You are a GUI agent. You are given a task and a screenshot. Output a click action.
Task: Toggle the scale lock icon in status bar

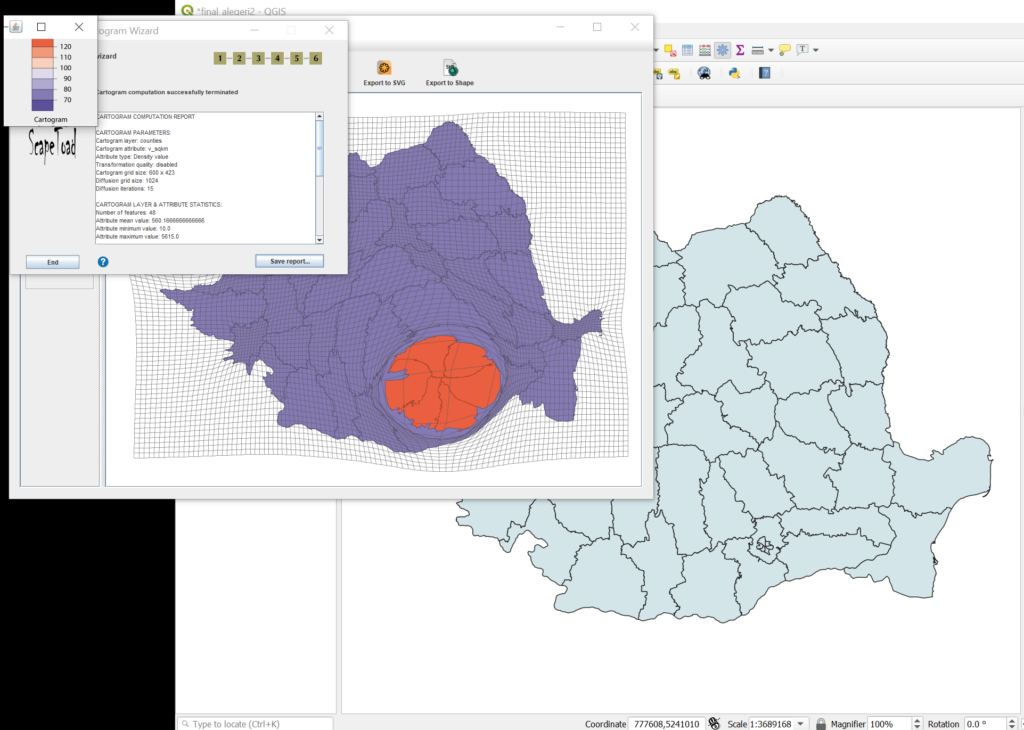[821, 723]
